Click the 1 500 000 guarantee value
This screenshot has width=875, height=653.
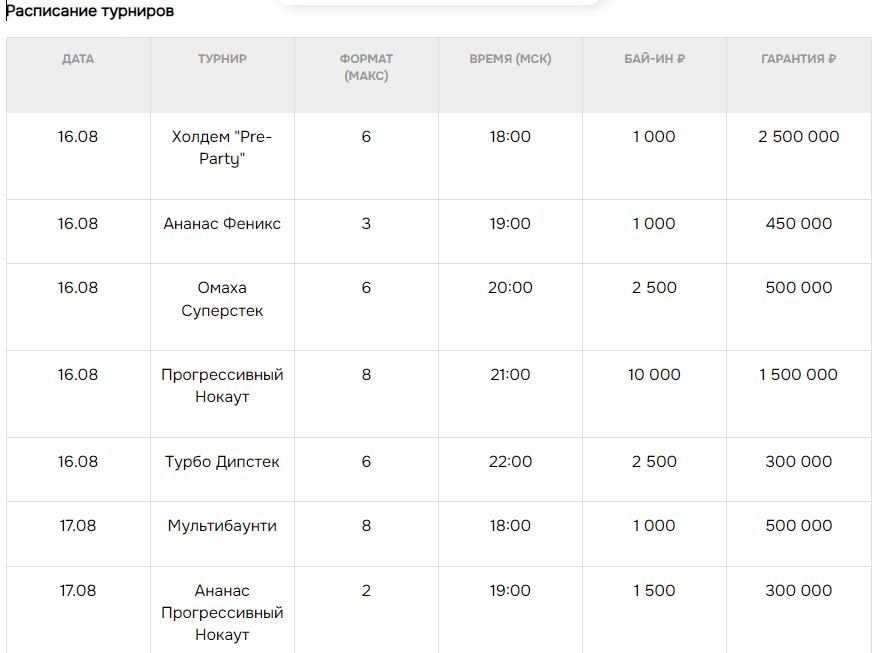(x=799, y=374)
